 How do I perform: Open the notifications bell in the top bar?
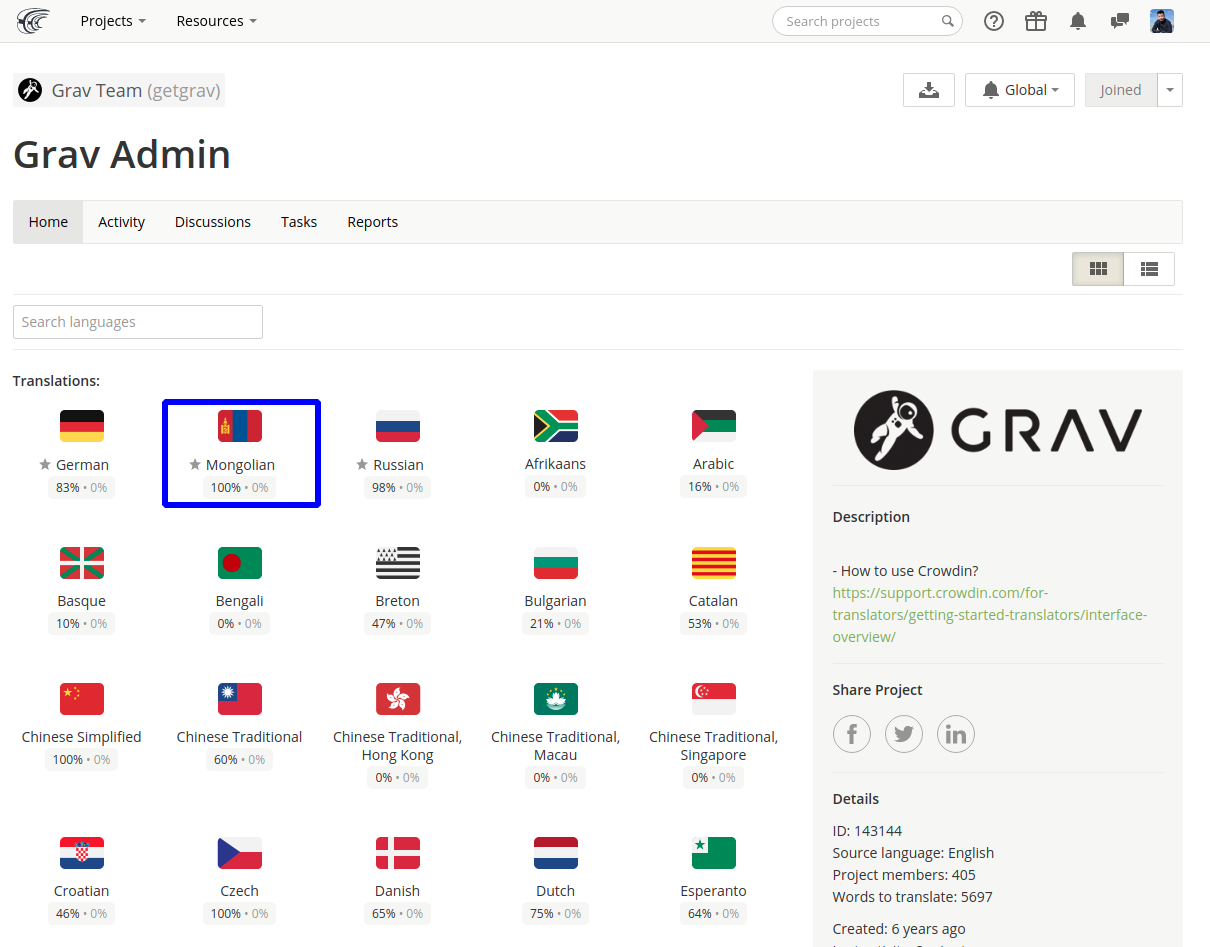[x=1078, y=21]
